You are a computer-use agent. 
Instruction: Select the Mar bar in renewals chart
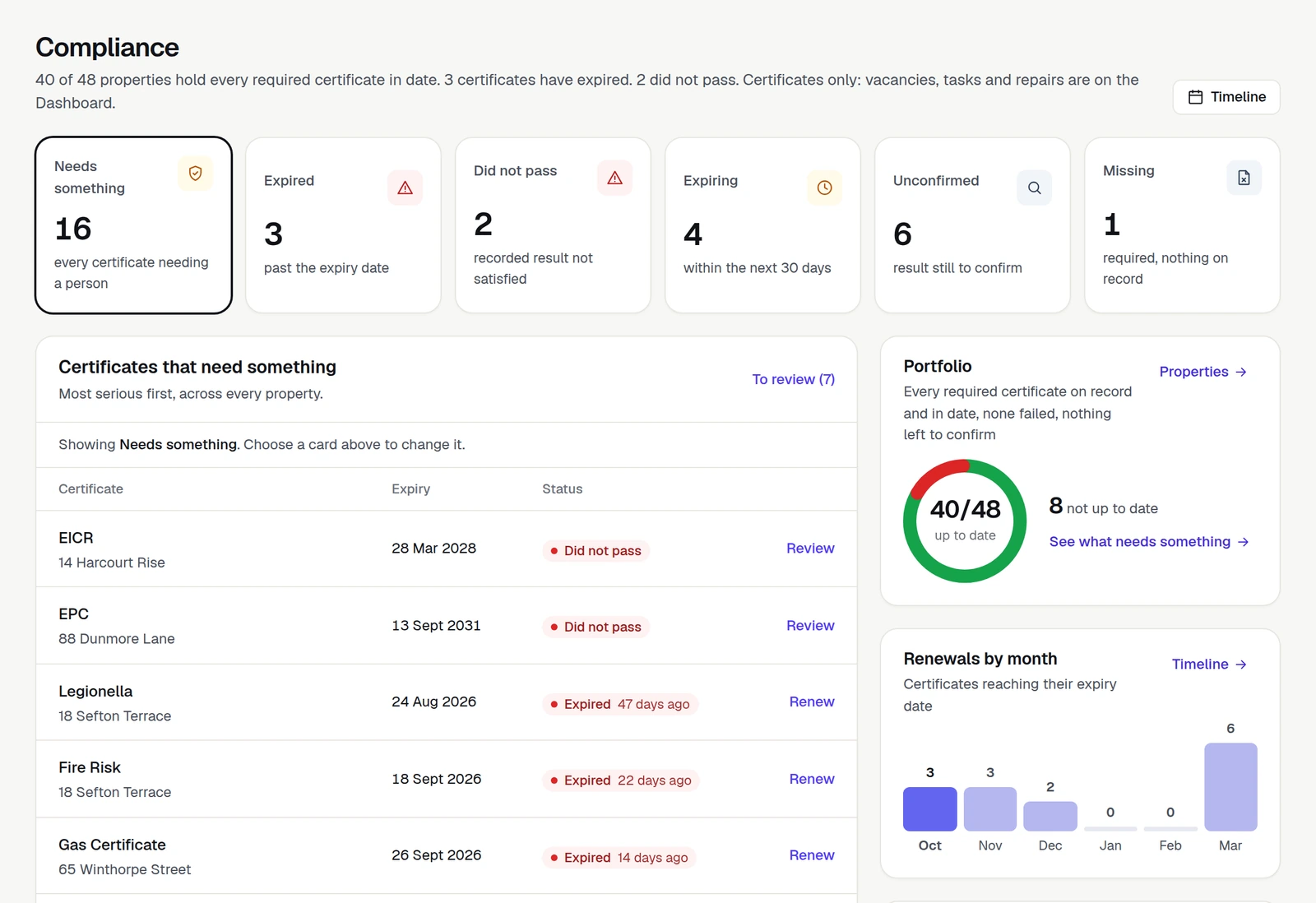1230,787
